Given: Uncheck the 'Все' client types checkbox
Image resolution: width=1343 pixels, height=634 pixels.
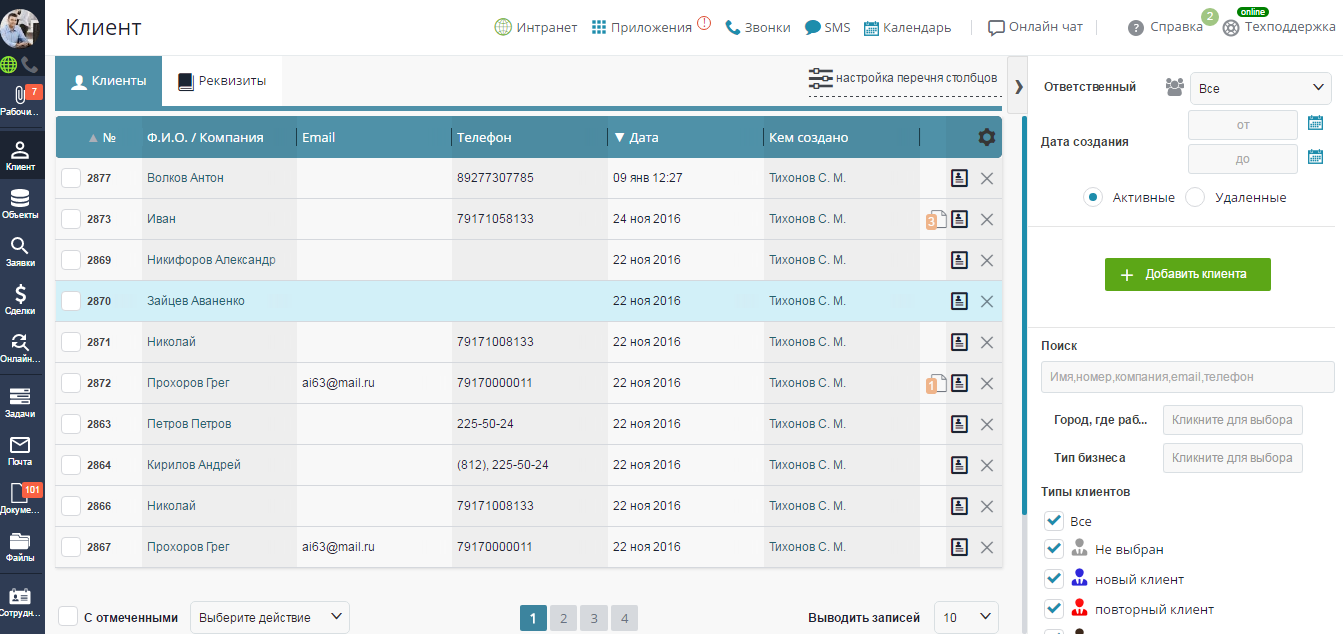Looking at the screenshot, I should point(1053,521).
